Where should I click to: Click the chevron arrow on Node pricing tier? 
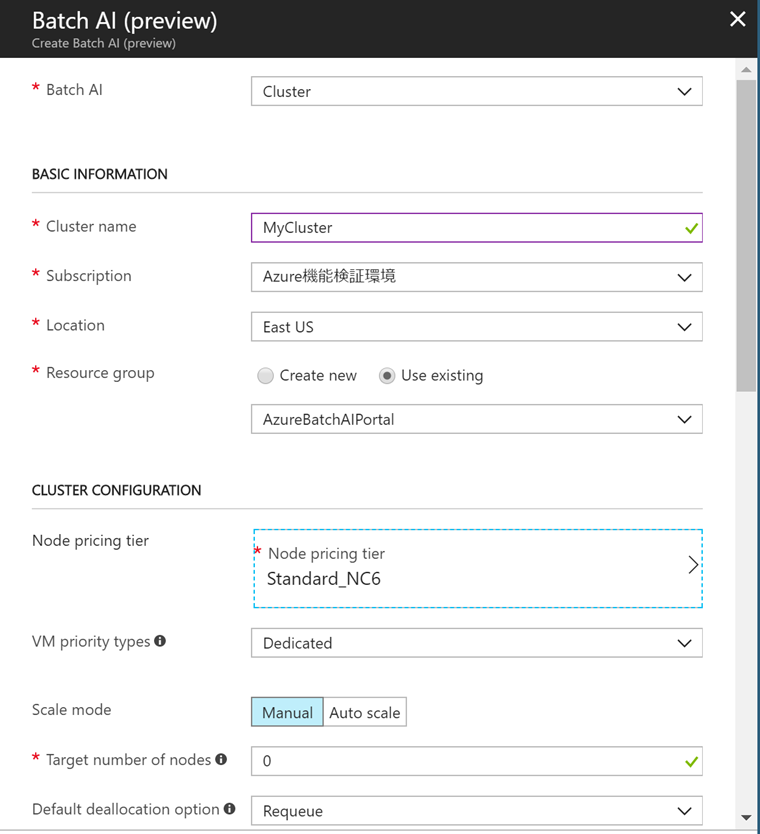pyautogui.click(x=692, y=564)
